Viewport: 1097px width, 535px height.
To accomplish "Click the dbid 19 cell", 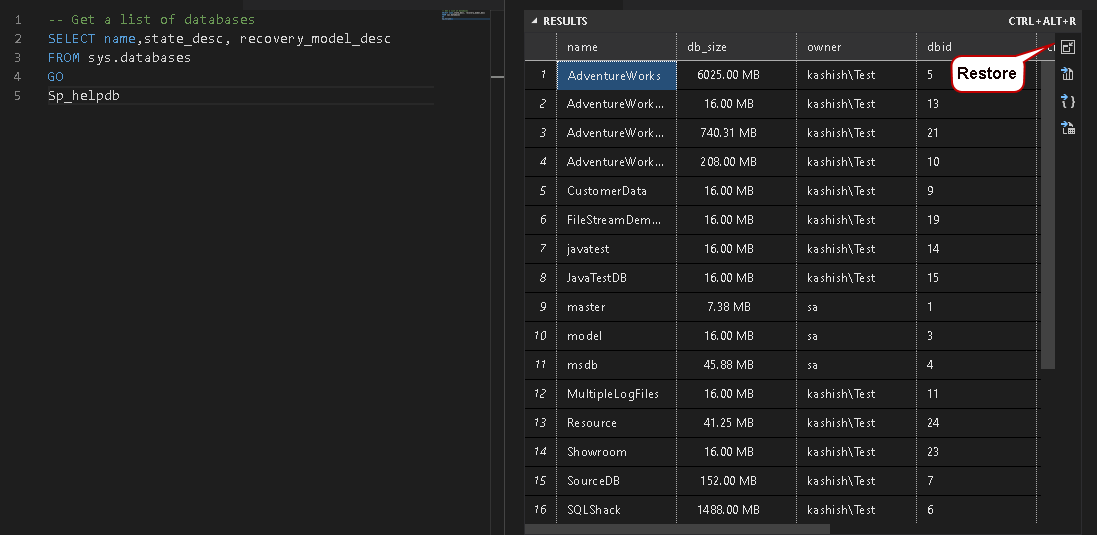I will 976,220.
